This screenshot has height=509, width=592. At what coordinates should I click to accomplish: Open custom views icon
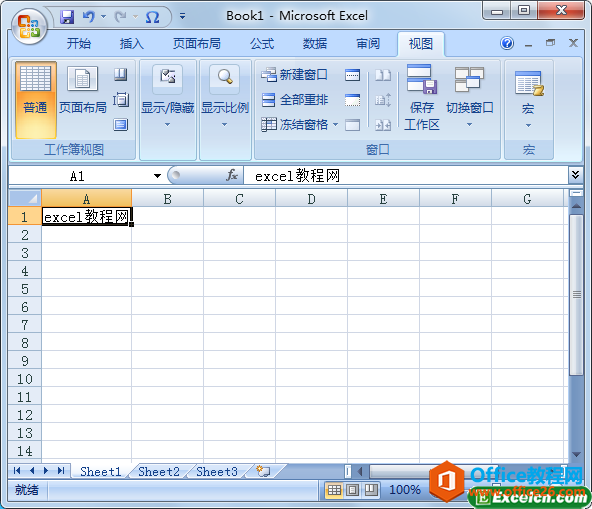pos(121,100)
